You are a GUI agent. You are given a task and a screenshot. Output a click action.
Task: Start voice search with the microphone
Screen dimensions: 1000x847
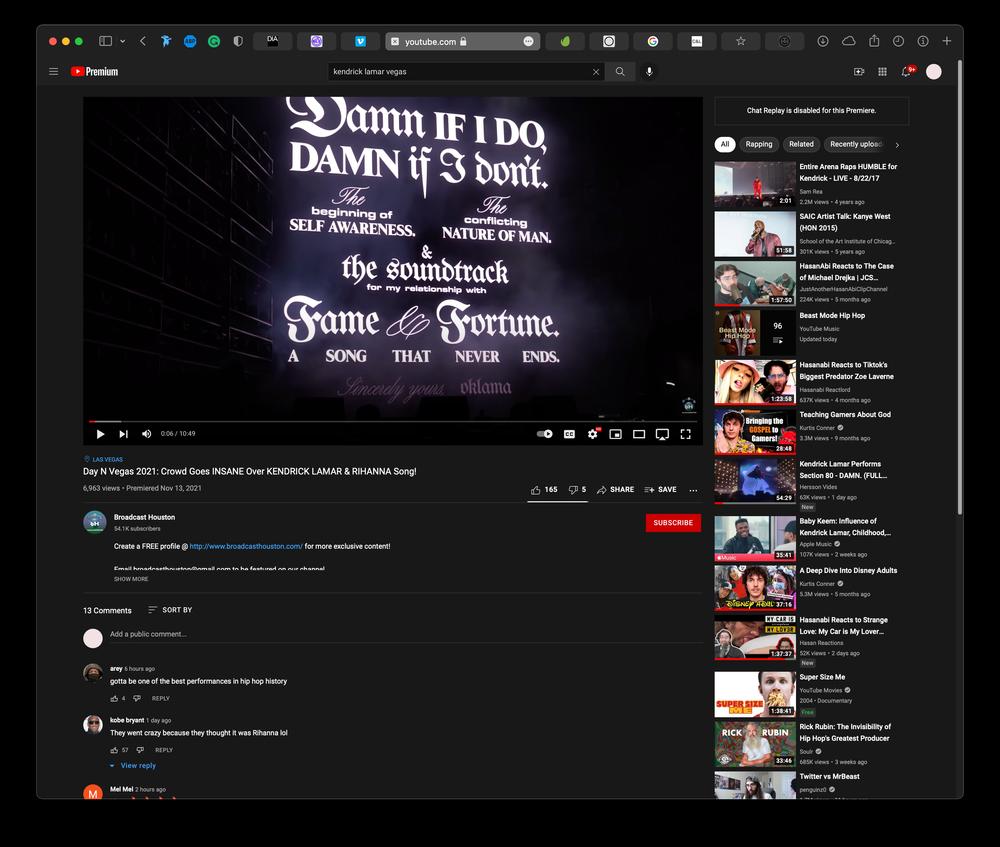(649, 71)
